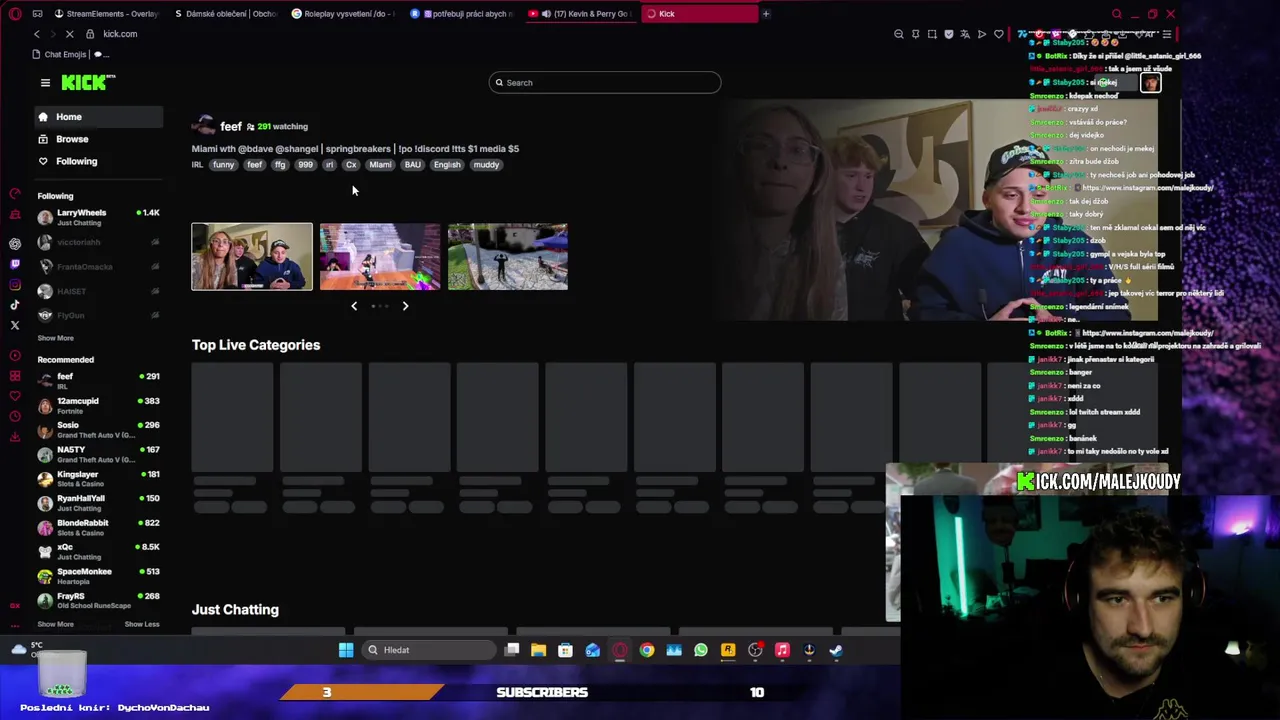The height and width of the screenshot is (720, 1280).
Task: Open SpaceMonkee in Recommended list
Action: click(x=98, y=576)
